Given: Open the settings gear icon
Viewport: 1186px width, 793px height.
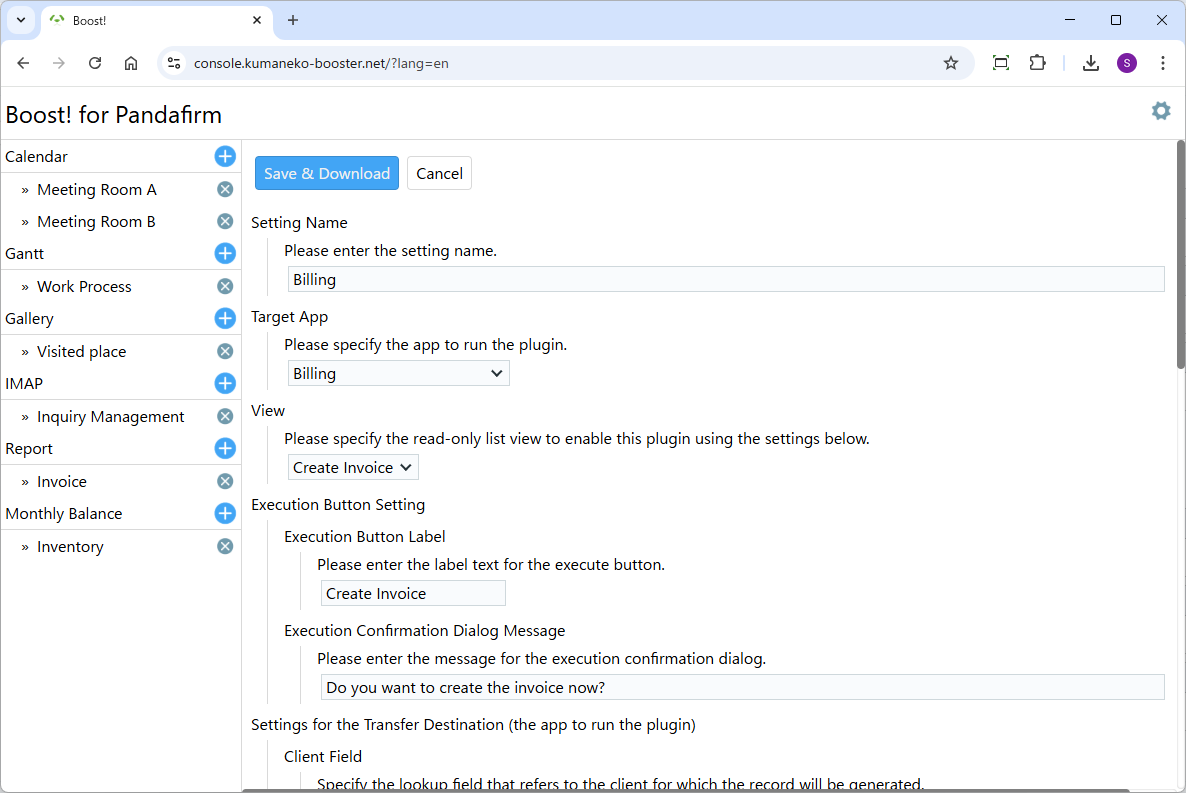Looking at the screenshot, I should pyautogui.click(x=1160, y=111).
